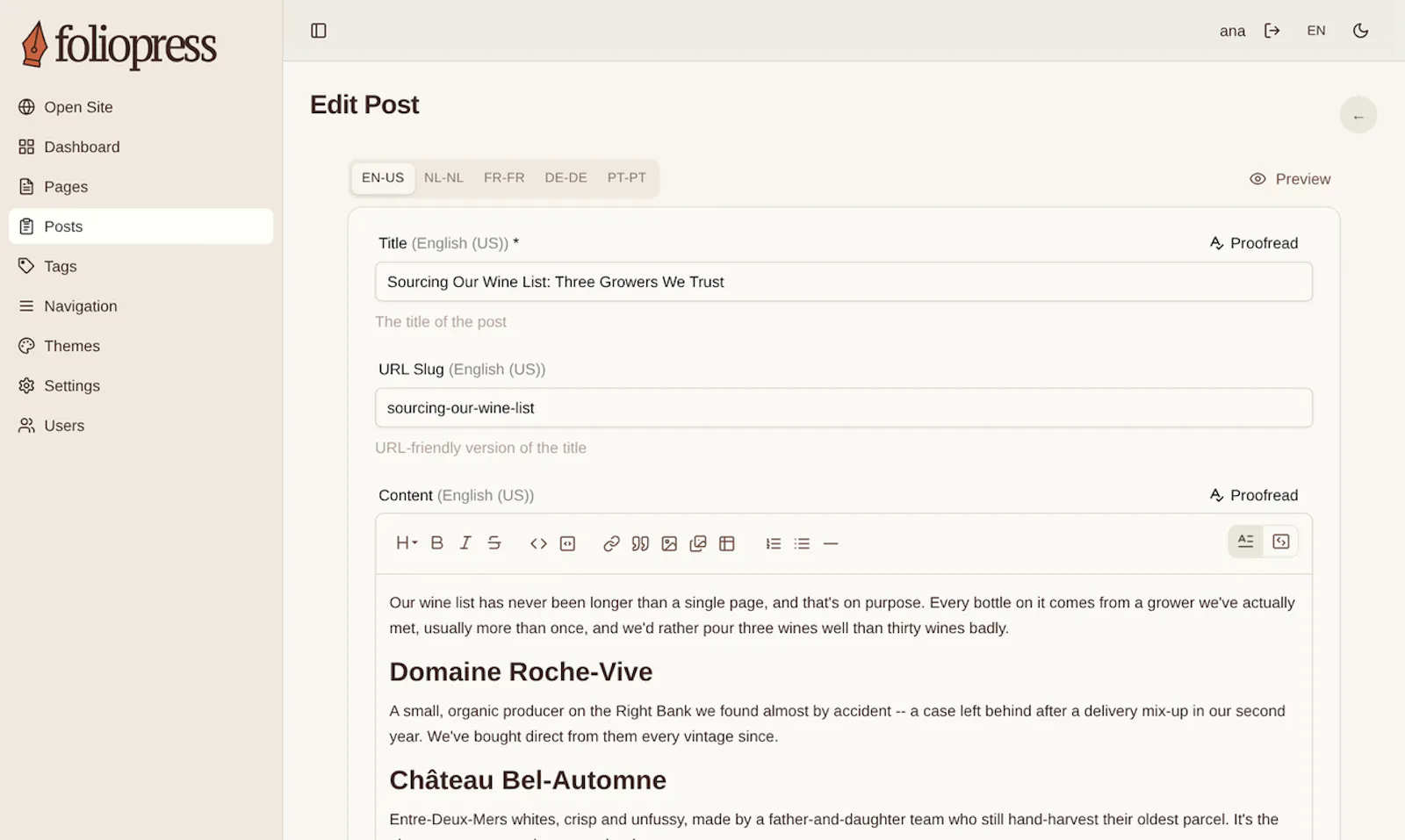Toggle italic formatting
1405x840 pixels.
click(465, 543)
